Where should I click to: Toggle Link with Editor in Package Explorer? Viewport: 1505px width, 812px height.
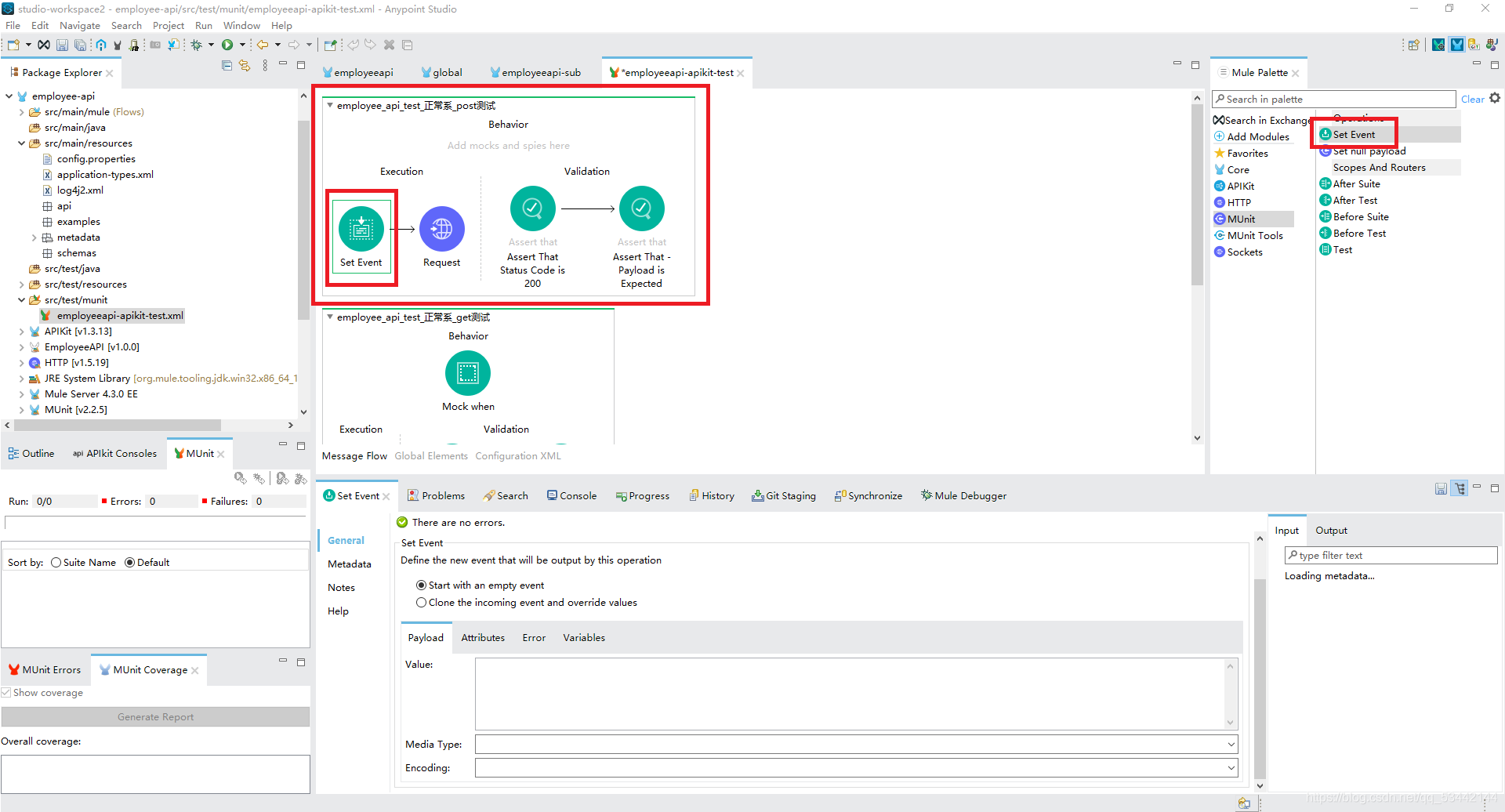245,66
